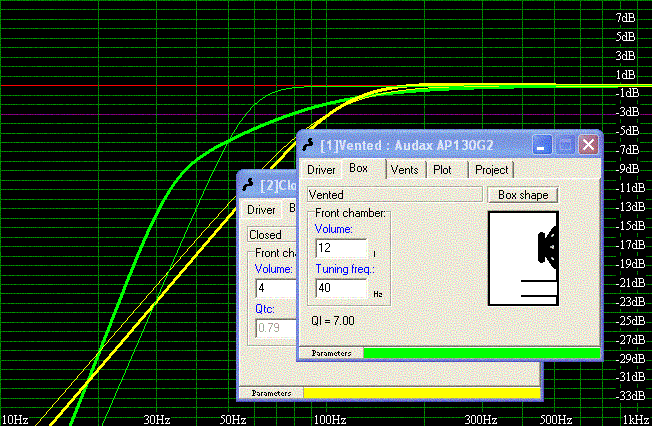The width and height of the screenshot is (652, 426).
Task: Click the Box shape button
Action: [x=523, y=195]
